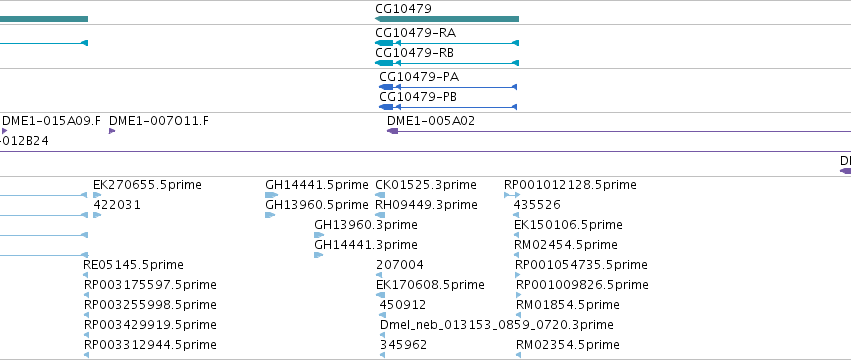This screenshot has height=360, width=851.
Task: Click the CG10479-RA transcript feature
Action: [x=447, y=43]
